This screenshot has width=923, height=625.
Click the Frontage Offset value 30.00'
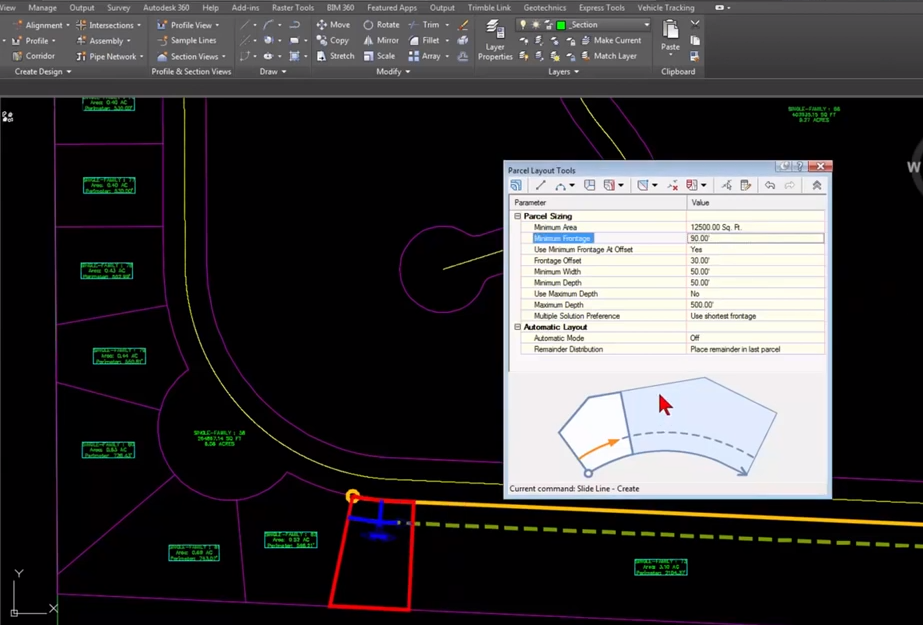click(x=755, y=261)
